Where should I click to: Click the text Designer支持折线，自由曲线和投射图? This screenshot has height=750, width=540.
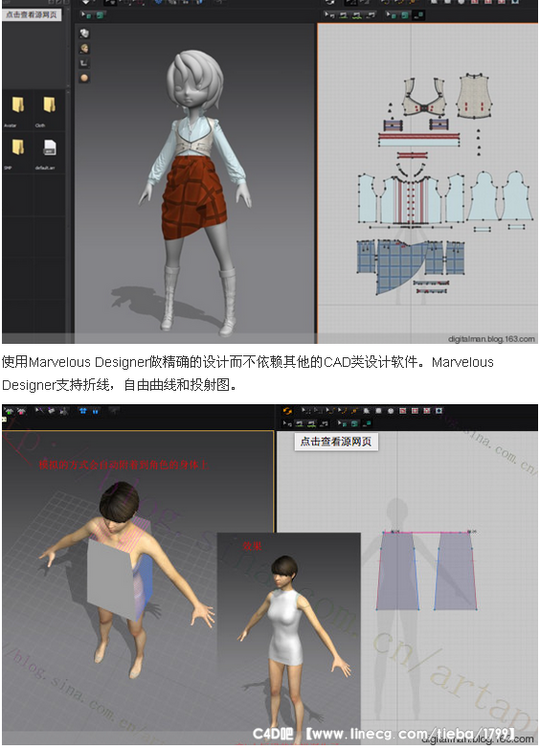tap(119, 385)
